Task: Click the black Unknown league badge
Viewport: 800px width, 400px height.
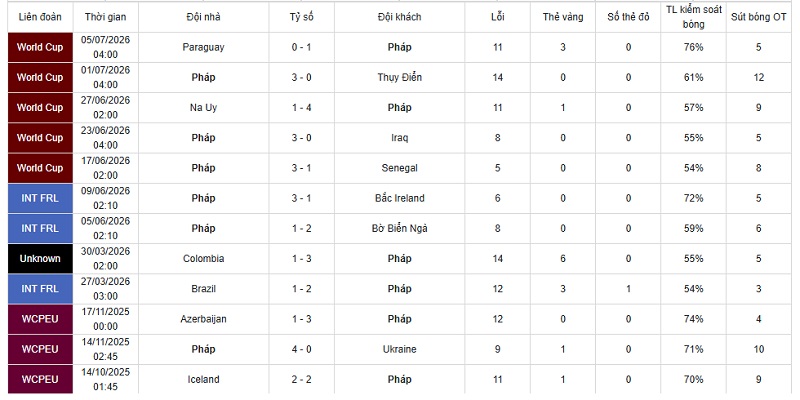Action: pos(40,259)
